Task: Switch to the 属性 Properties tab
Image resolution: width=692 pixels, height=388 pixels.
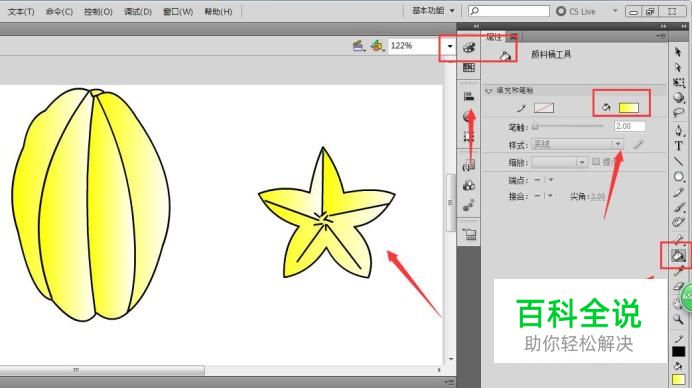Action: click(493, 37)
